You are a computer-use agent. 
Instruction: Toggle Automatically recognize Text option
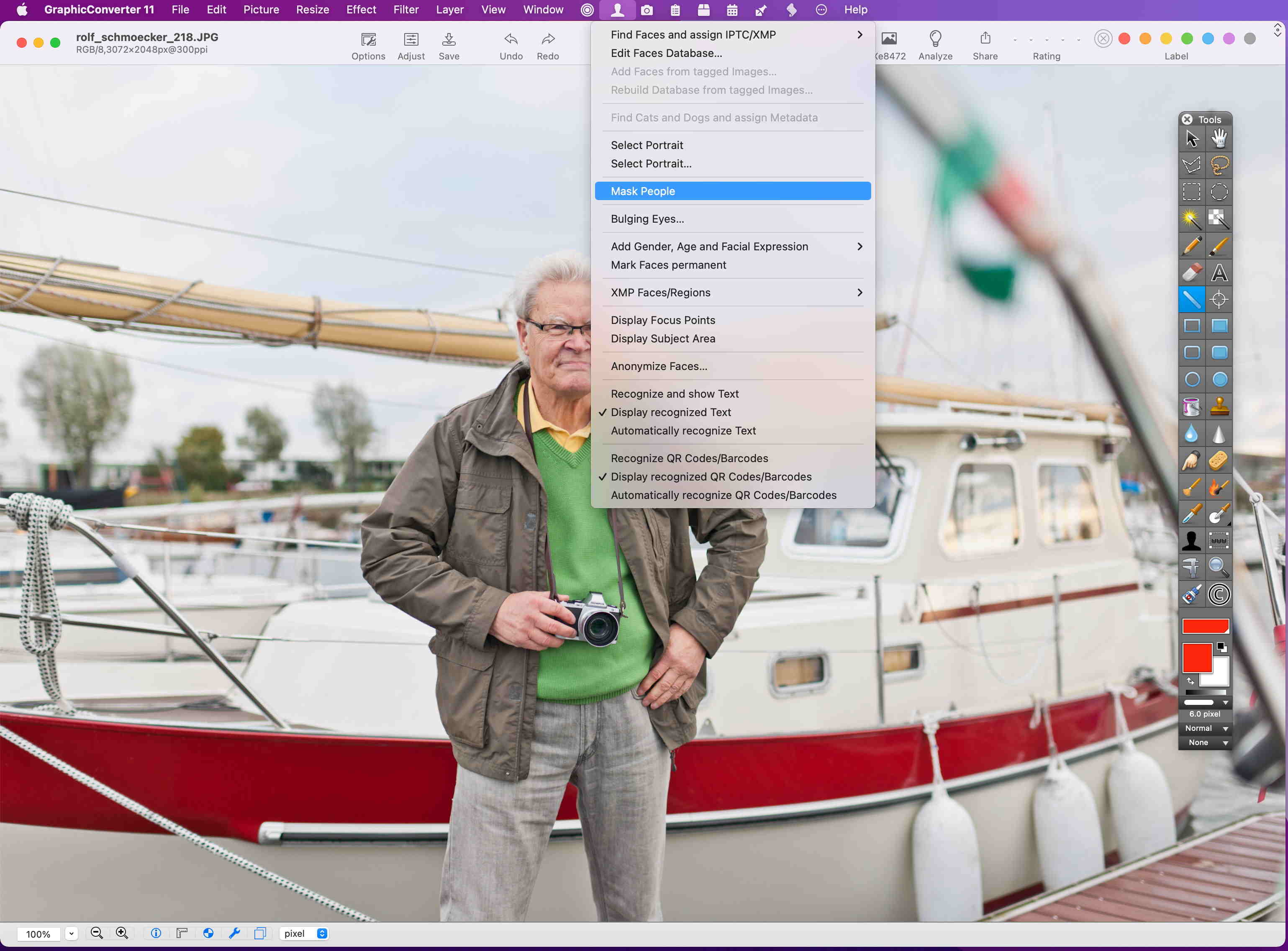pyautogui.click(x=733, y=431)
